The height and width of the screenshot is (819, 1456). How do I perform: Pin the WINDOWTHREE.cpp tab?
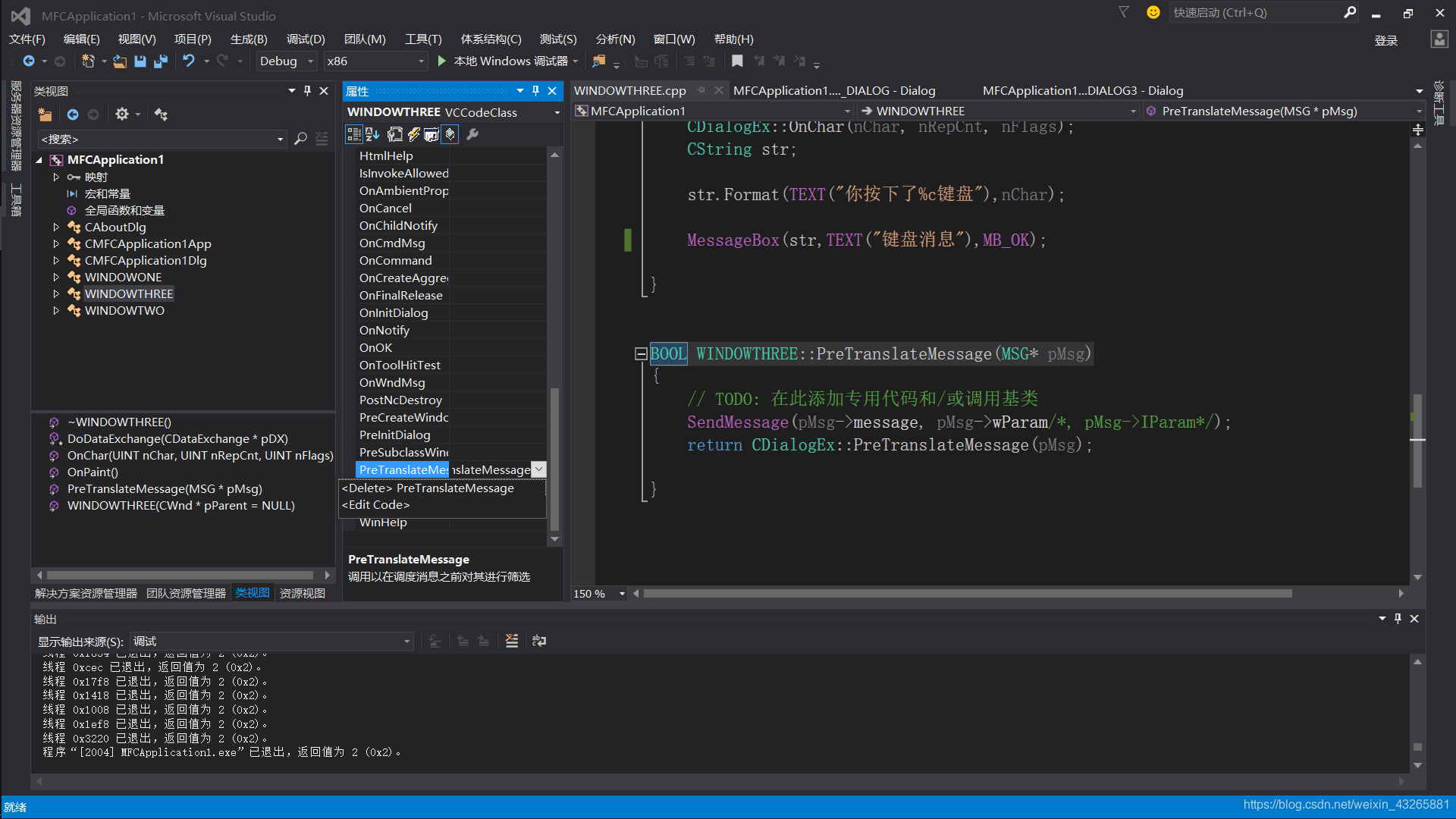[701, 90]
